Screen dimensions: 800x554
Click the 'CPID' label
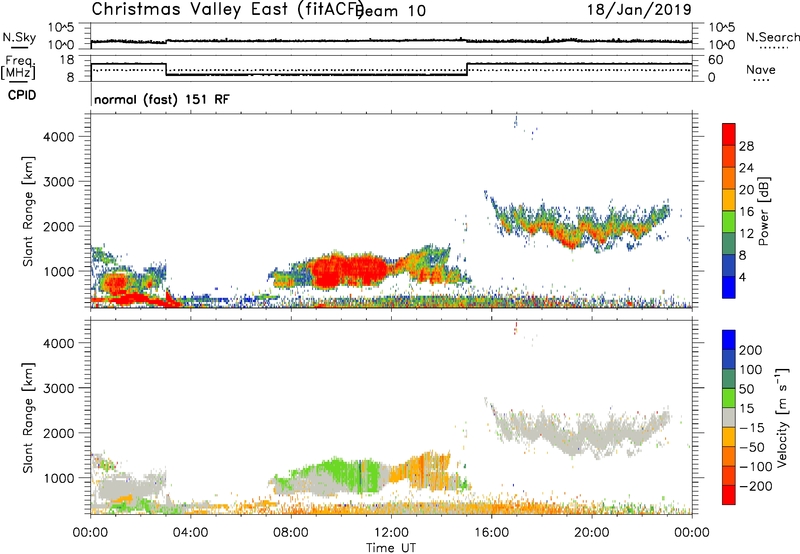21,95
